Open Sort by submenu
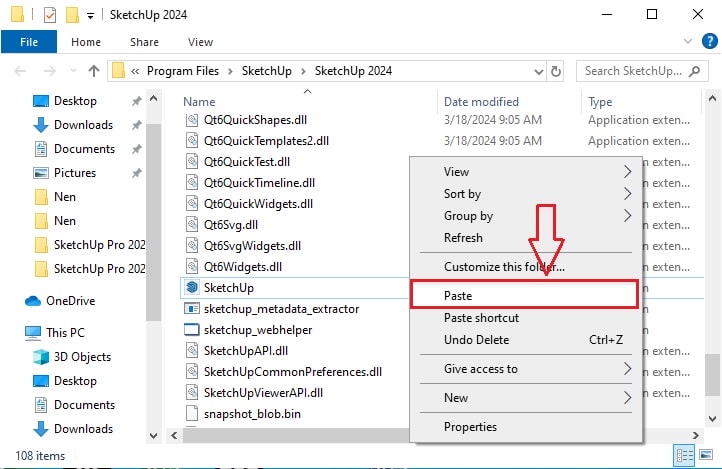 click(x=526, y=194)
